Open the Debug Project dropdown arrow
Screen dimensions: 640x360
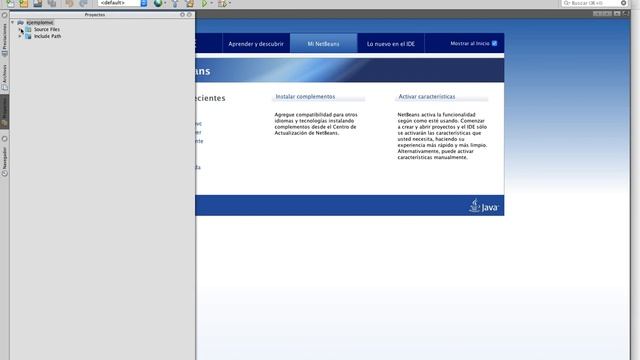(230, 3)
